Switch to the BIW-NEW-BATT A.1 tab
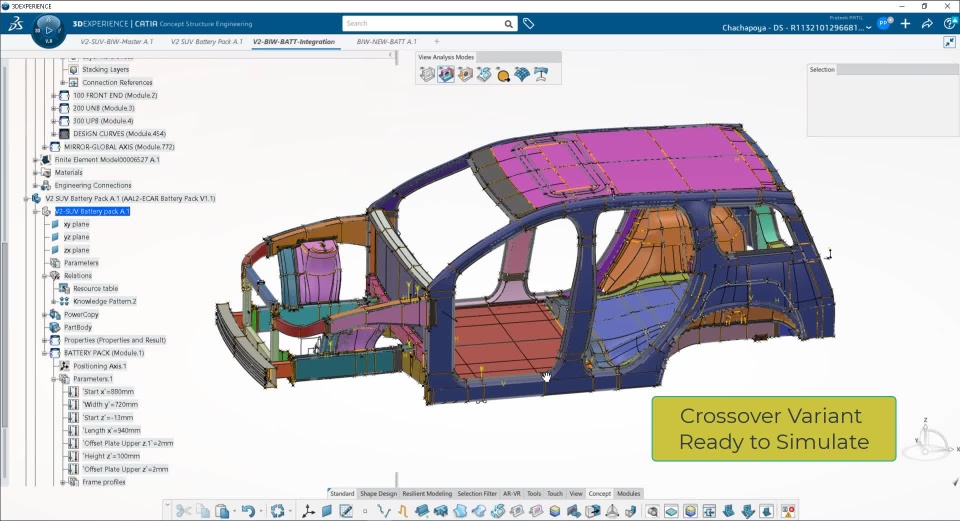The height and width of the screenshot is (521, 960). [x=386, y=42]
